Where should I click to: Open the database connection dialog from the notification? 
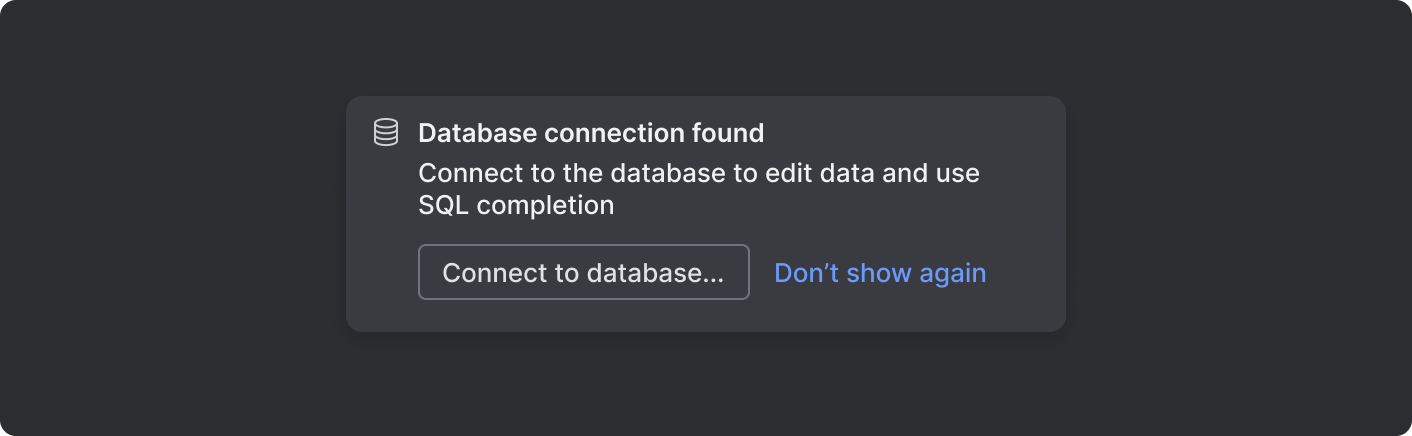583,273
